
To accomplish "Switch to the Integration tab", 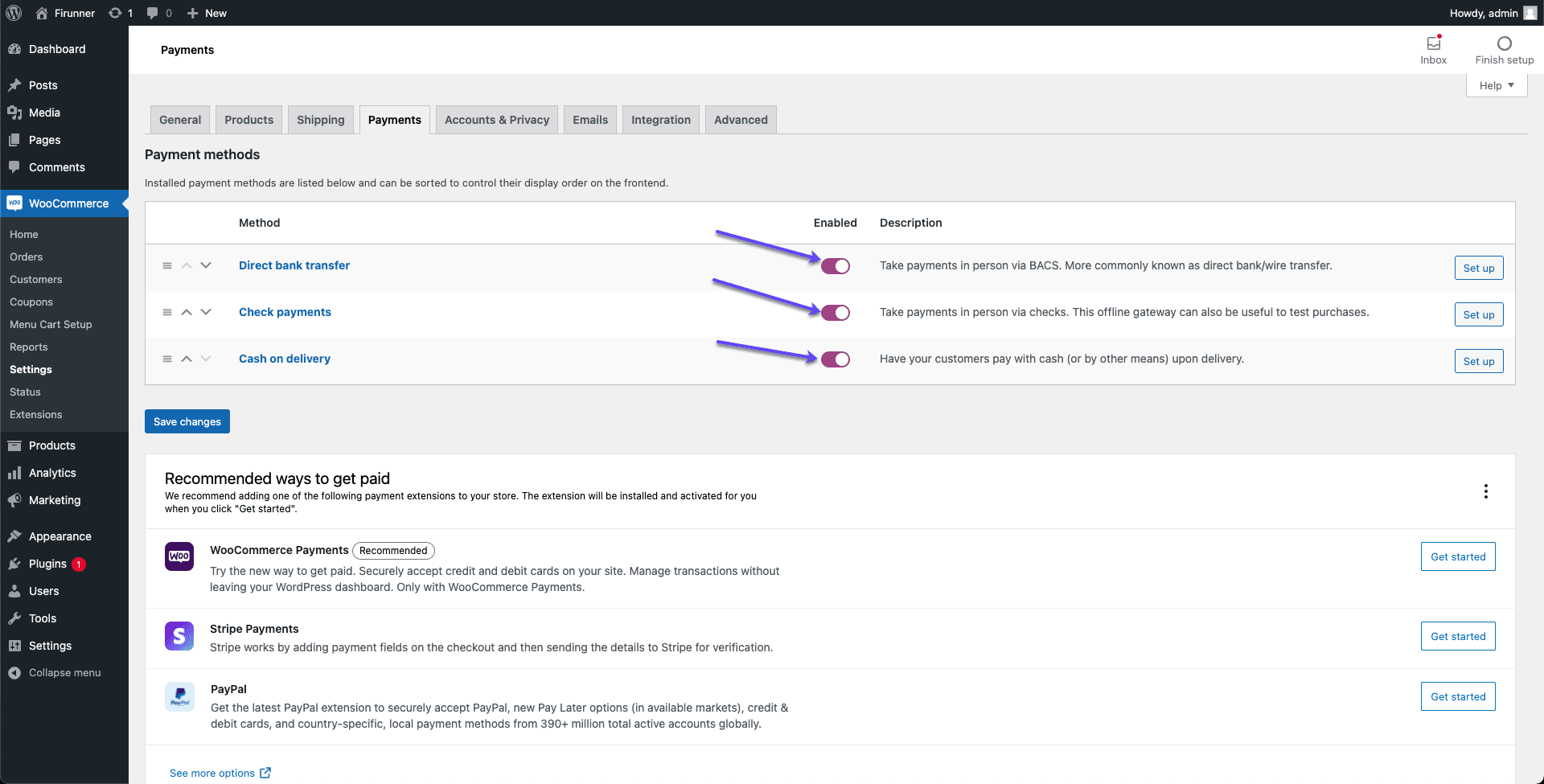I will tap(661, 120).
